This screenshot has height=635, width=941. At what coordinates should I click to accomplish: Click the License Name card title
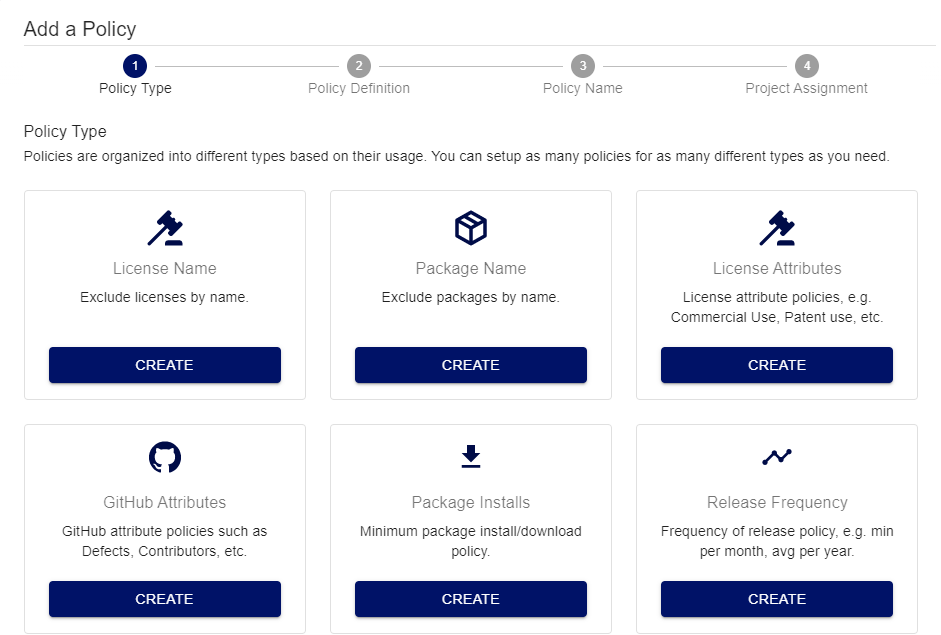(165, 268)
